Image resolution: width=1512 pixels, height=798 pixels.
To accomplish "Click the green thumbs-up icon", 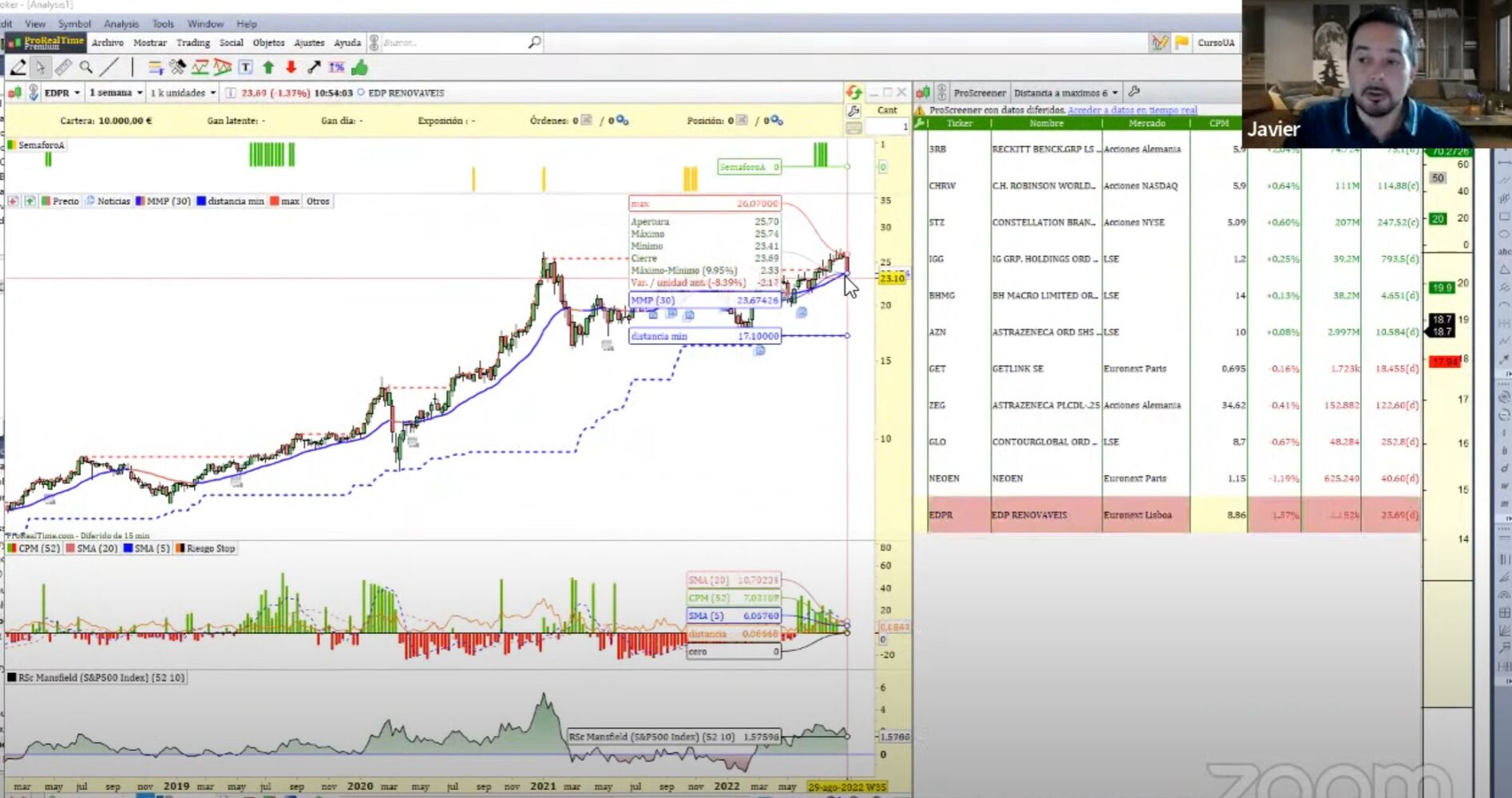I will coord(359,68).
